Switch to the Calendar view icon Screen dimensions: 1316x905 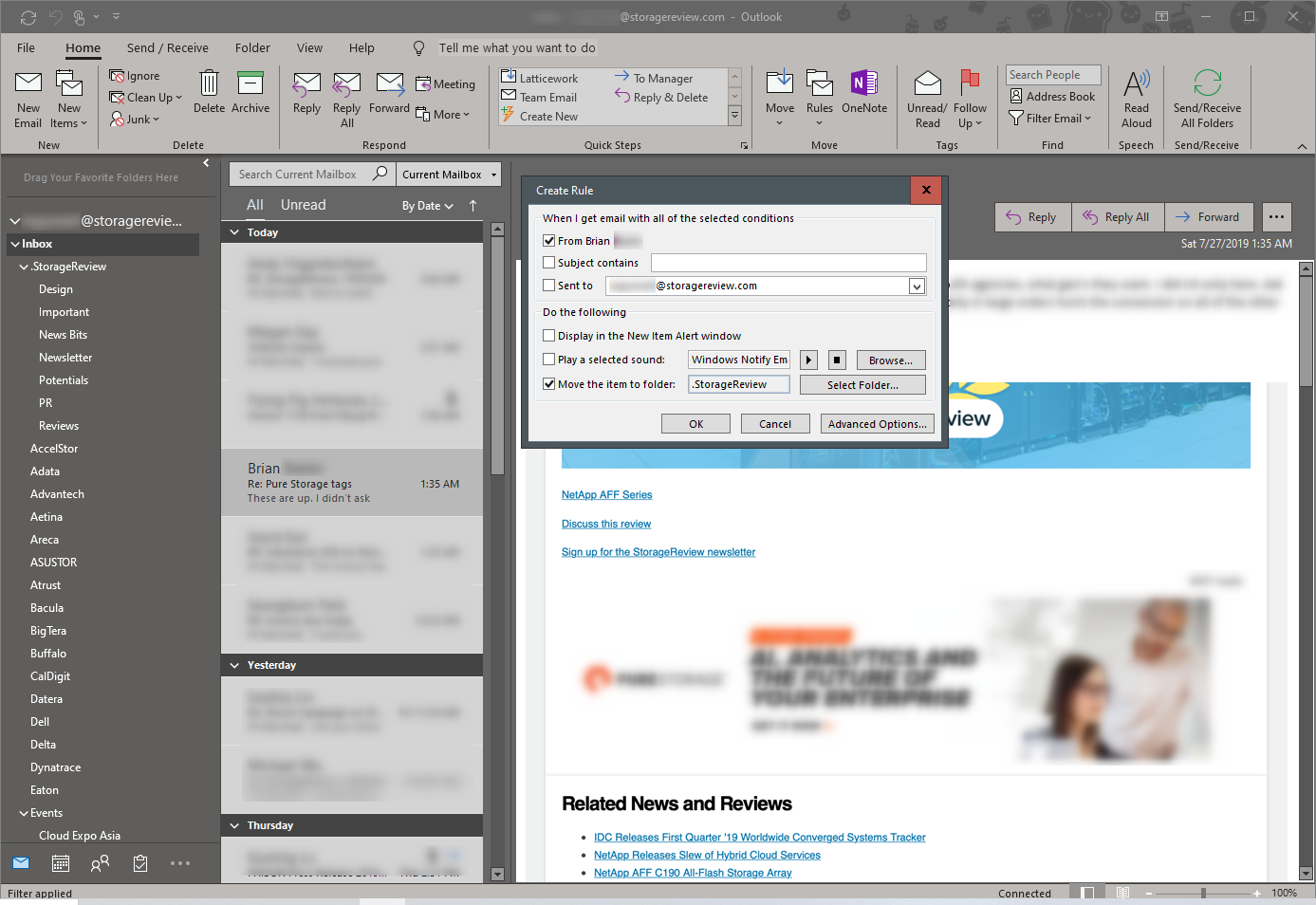pos(61,862)
